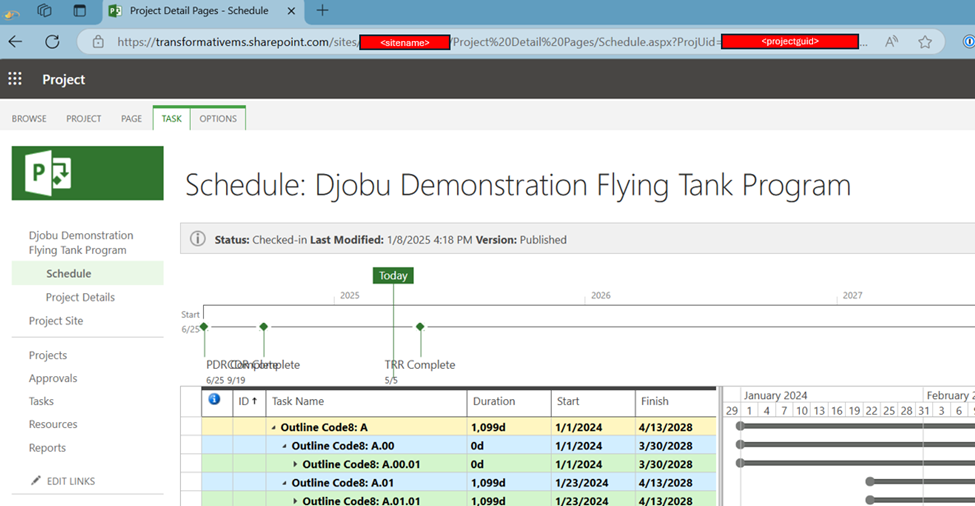Click the browser profile icon at top left
This screenshot has height=506, width=975.
point(11,12)
